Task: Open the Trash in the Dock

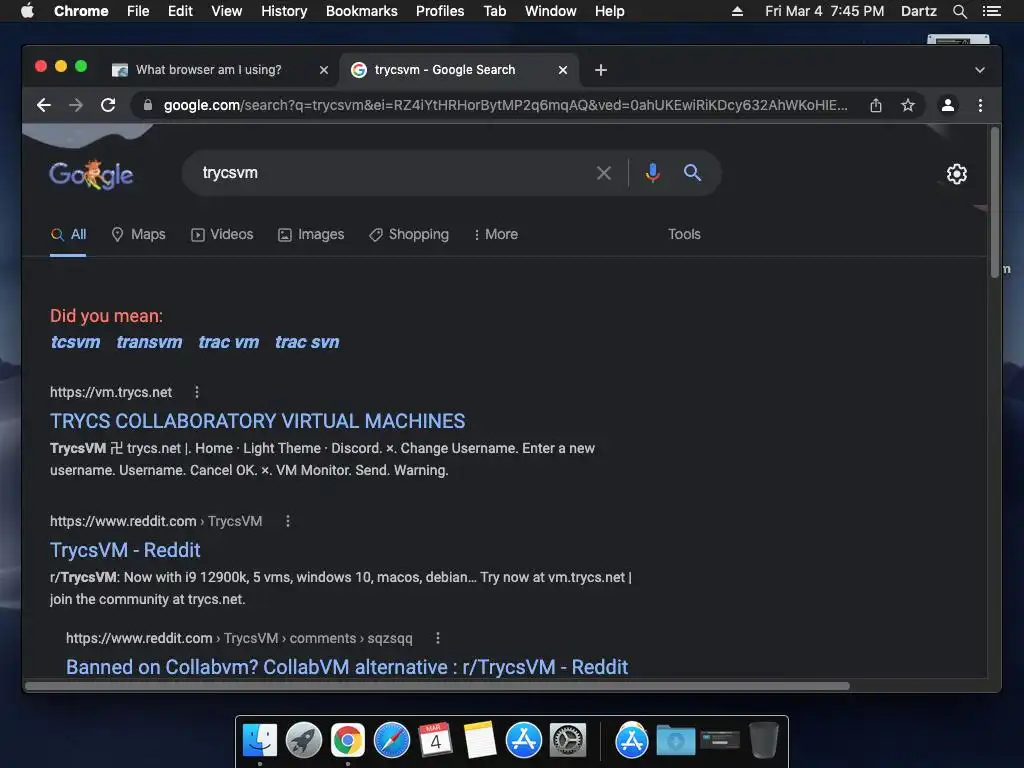Action: [x=763, y=740]
